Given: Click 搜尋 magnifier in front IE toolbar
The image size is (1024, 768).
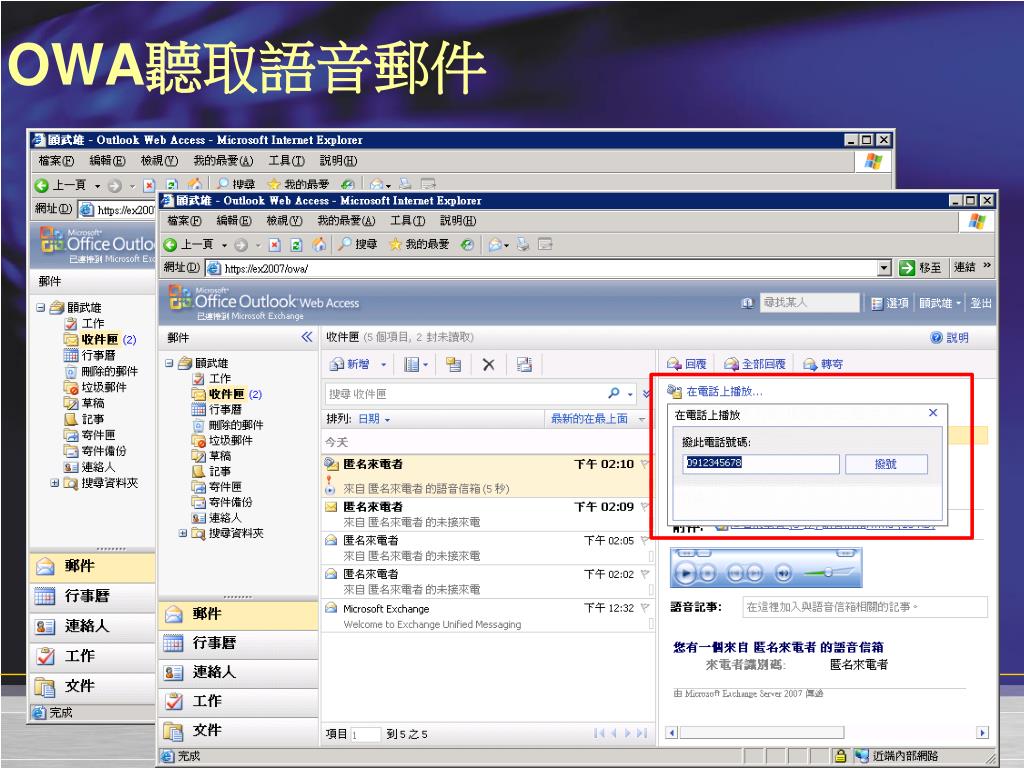Looking at the screenshot, I should tap(345, 244).
